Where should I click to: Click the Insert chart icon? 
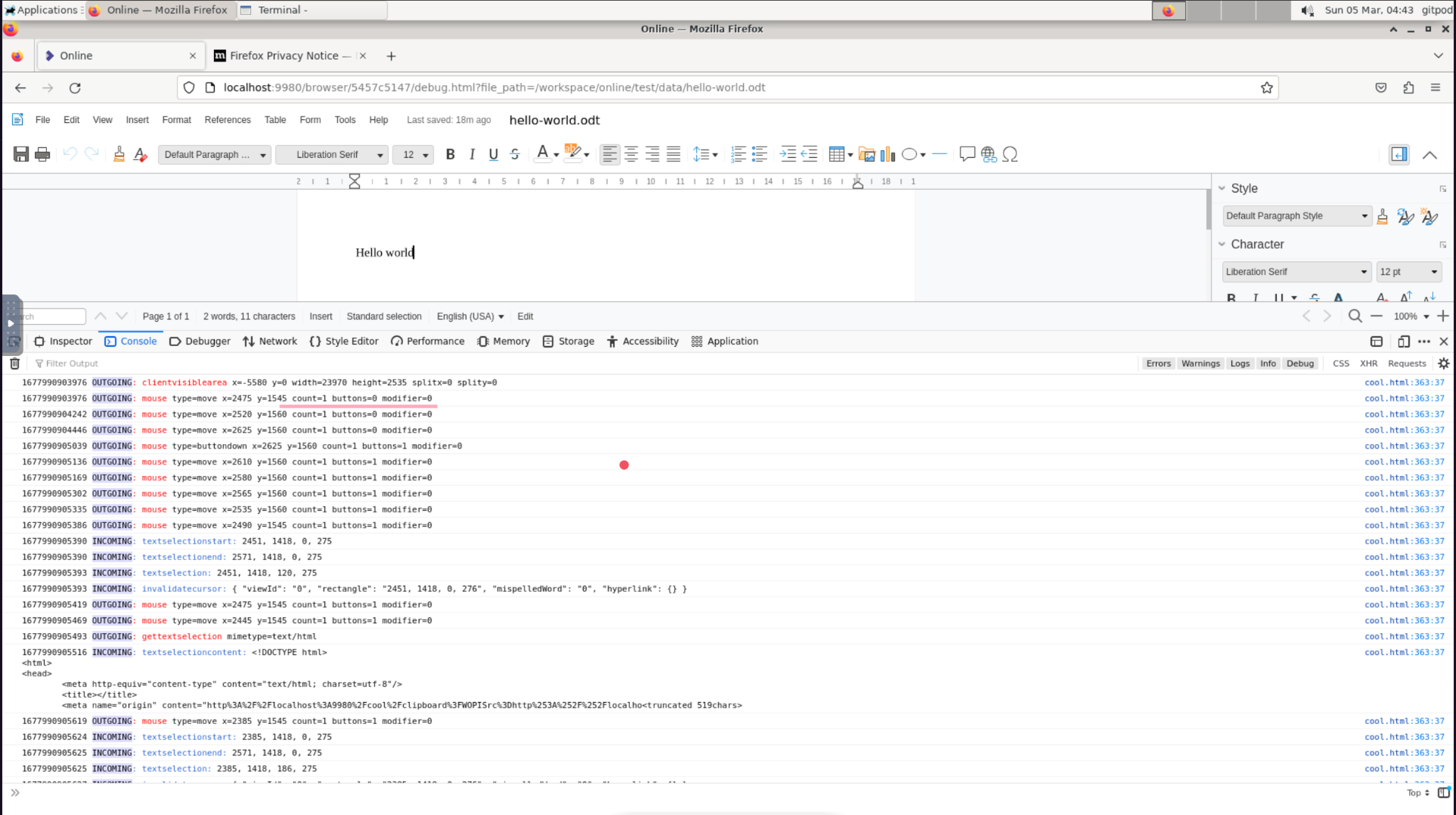(887, 154)
